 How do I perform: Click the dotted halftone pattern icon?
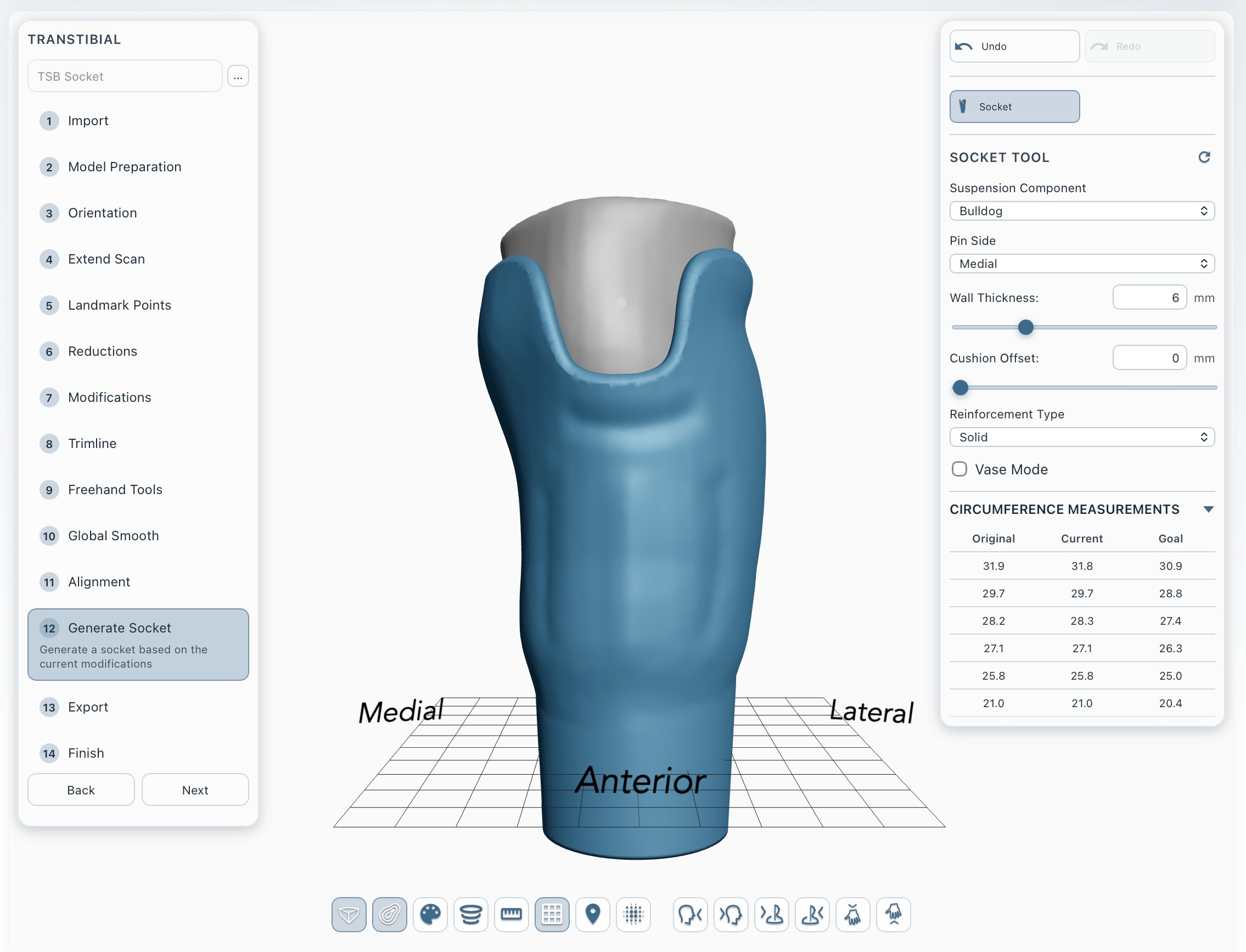click(633, 914)
